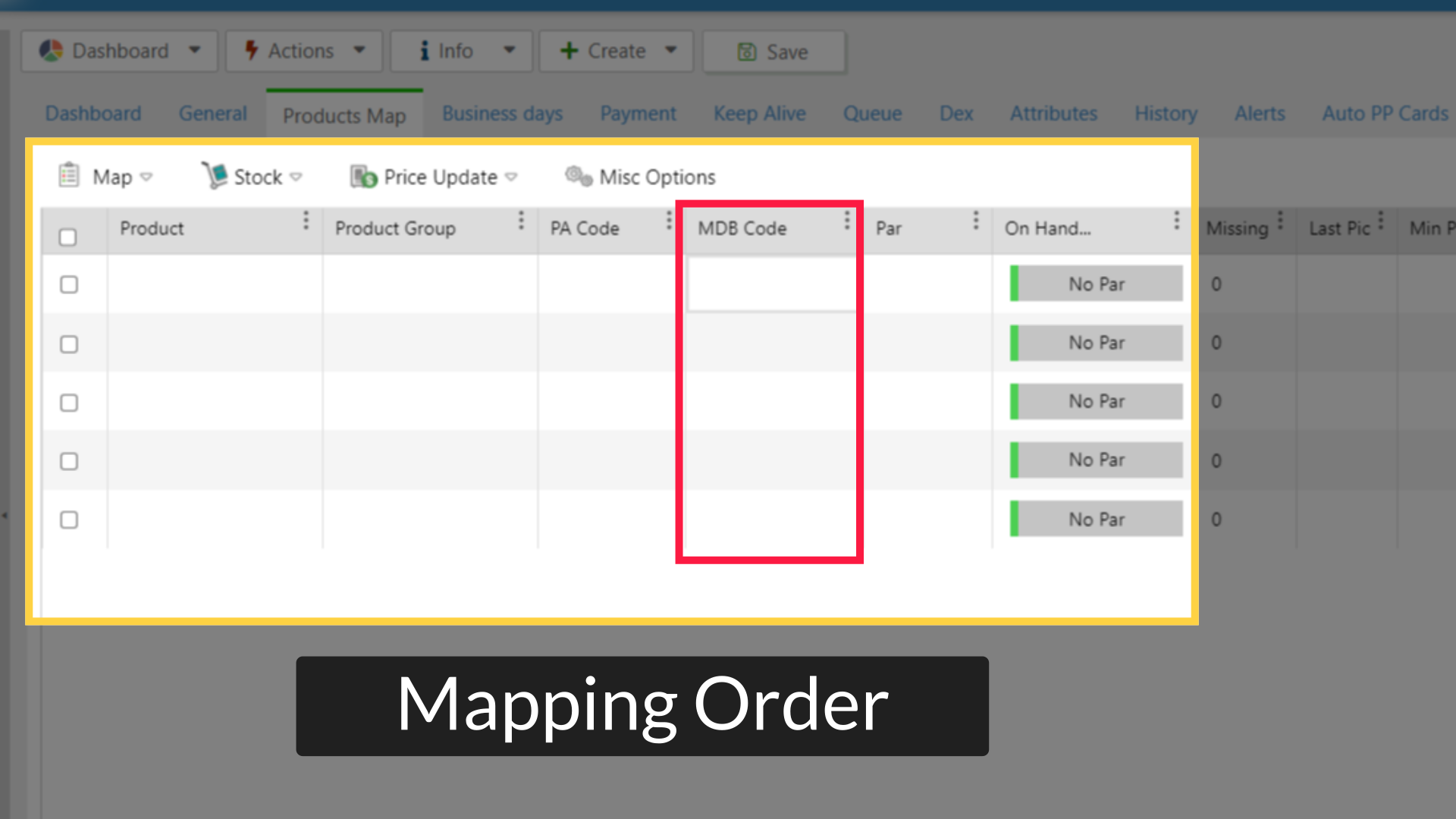
Task: Open the Payment tab
Action: (x=639, y=113)
